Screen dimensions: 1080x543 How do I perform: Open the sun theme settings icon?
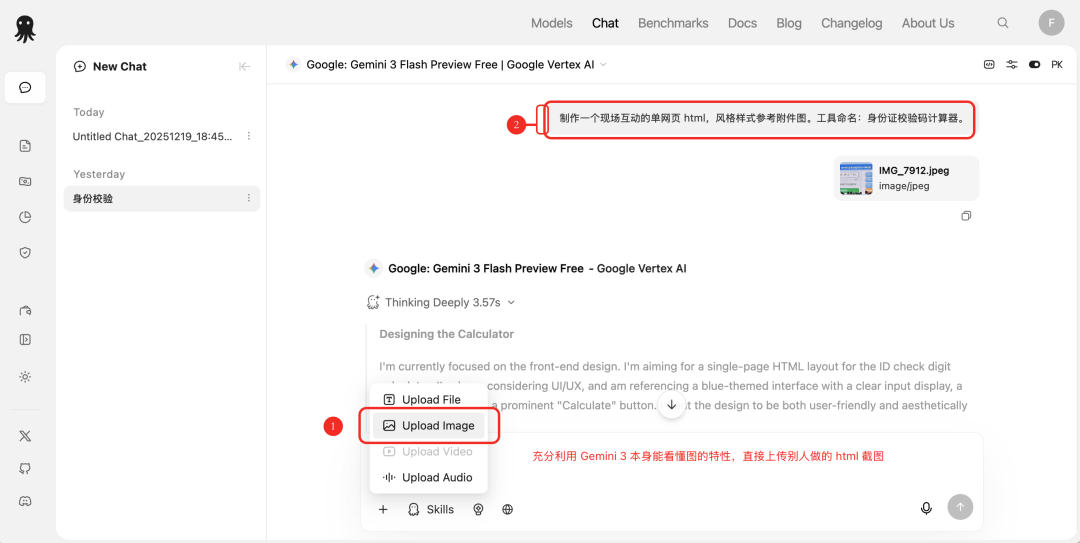pyautogui.click(x=25, y=377)
